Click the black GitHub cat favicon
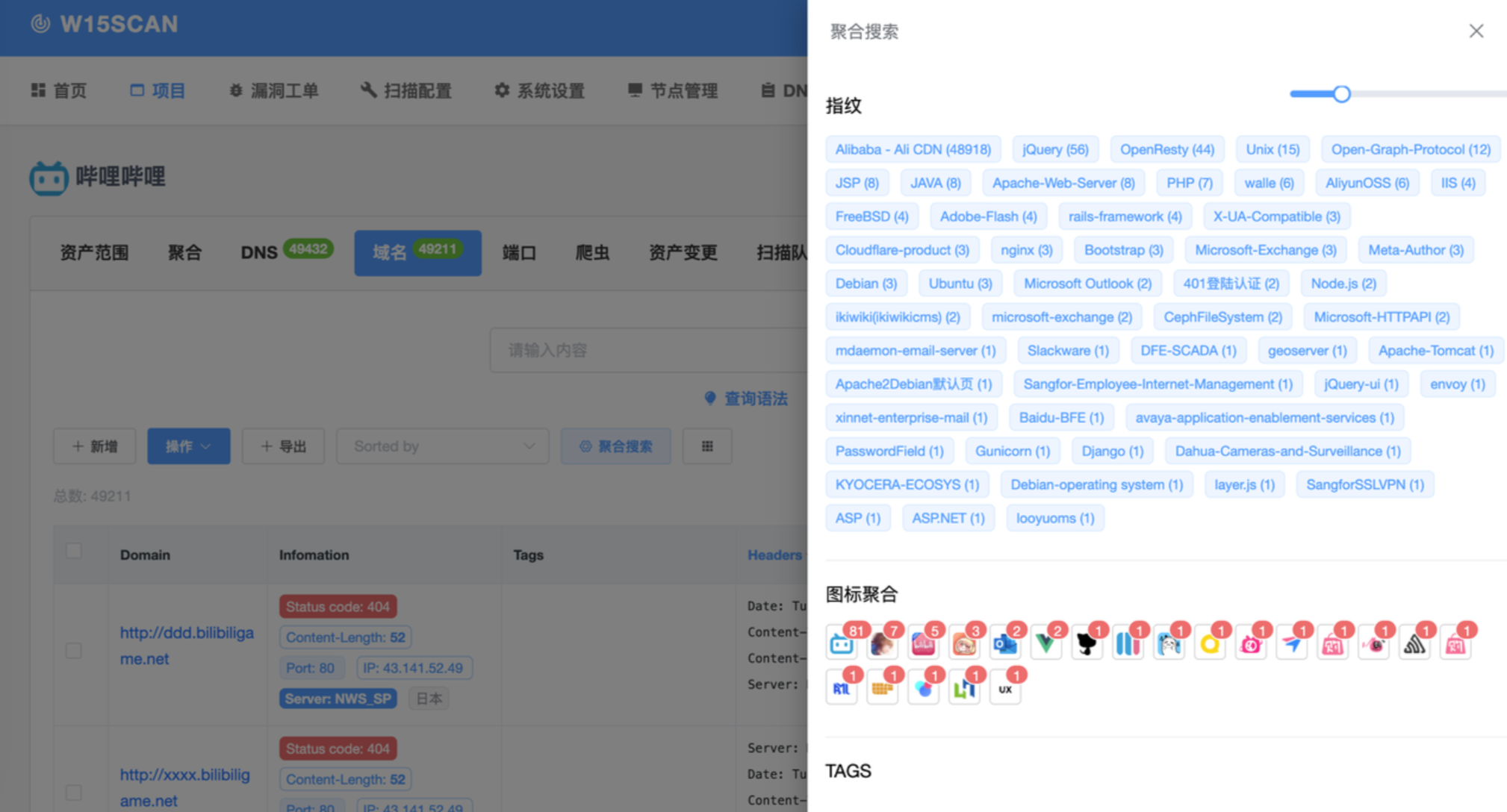The height and width of the screenshot is (812, 1507). pyautogui.click(x=1087, y=643)
